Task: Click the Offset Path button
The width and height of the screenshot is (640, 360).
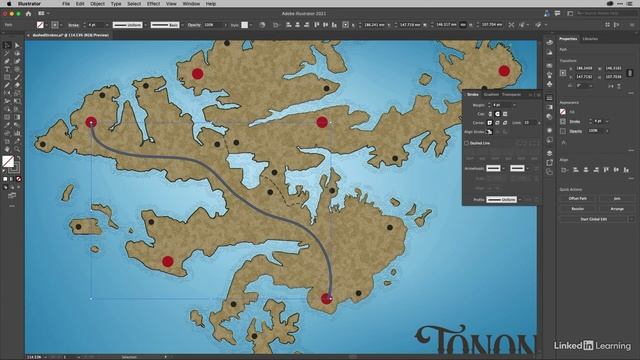Action: (x=578, y=198)
